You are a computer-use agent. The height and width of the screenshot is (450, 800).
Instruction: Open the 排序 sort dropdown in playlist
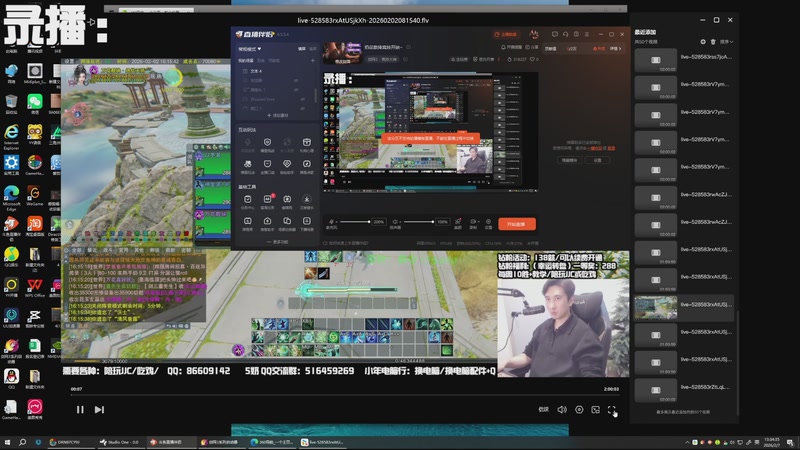click(x=728, y=42)
